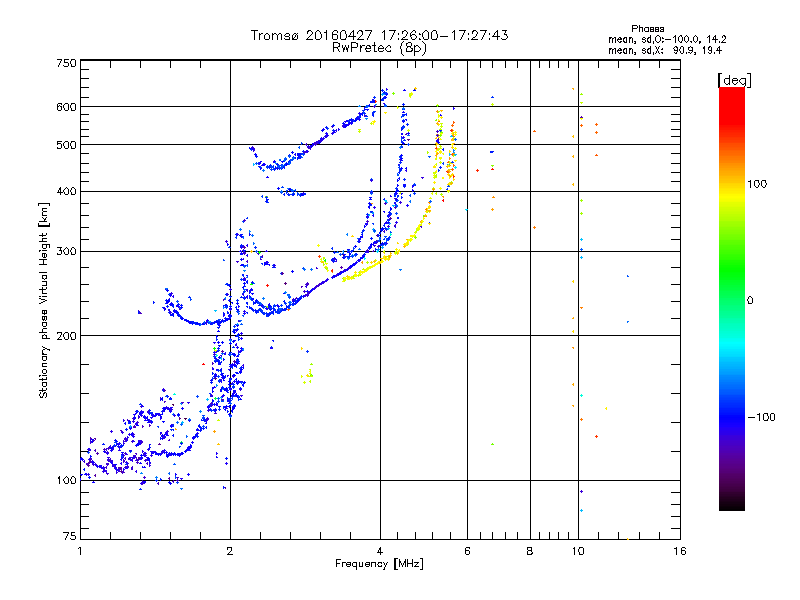This screenshot has width=800, height=600.
Task: Select the 'RwPretec (8p)' subtitle text
Action: point(379,48)
